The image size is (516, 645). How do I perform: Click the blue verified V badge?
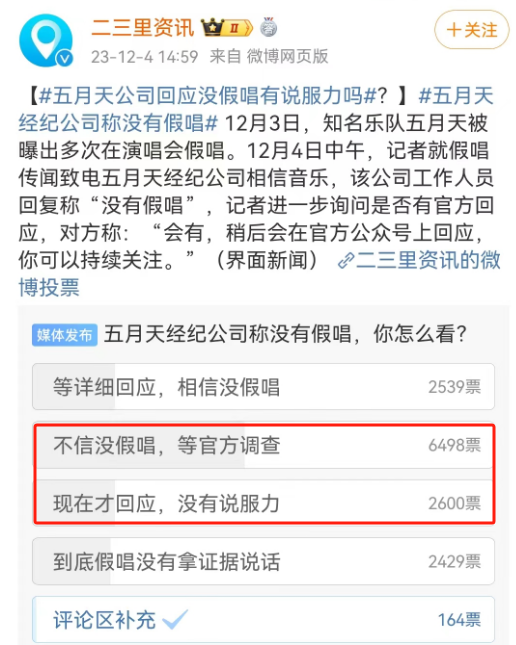point(64,58)
